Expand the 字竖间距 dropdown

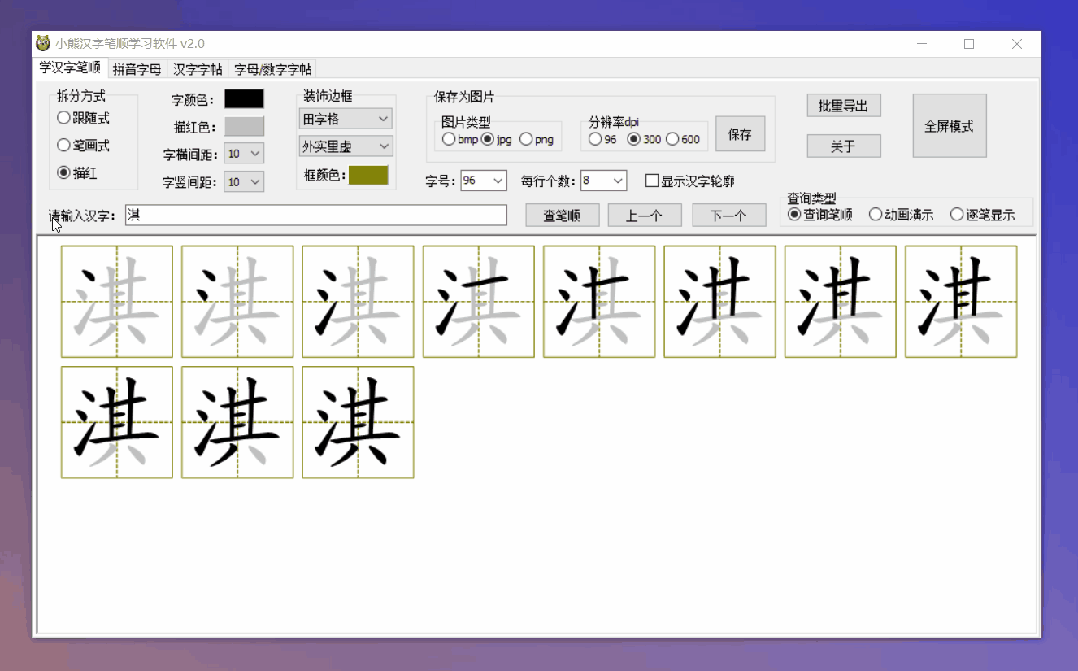243,182
